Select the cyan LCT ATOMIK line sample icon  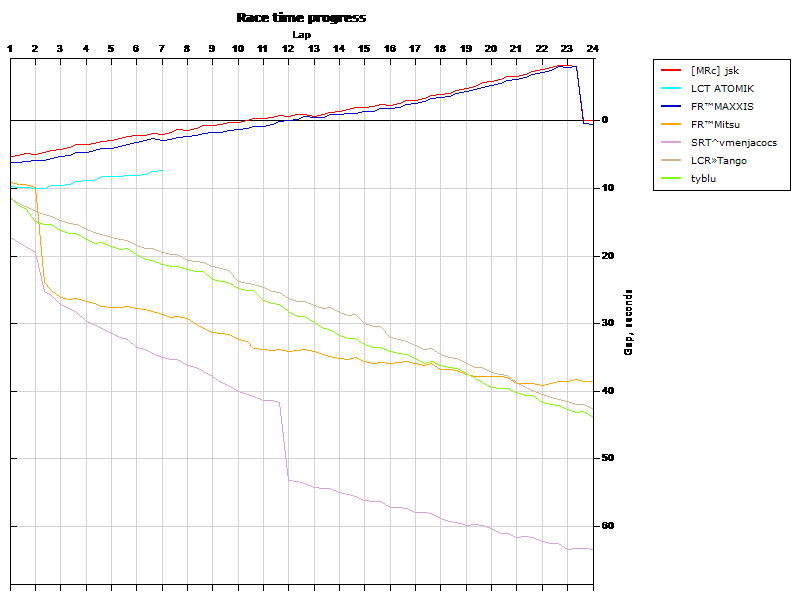[669, 88]
